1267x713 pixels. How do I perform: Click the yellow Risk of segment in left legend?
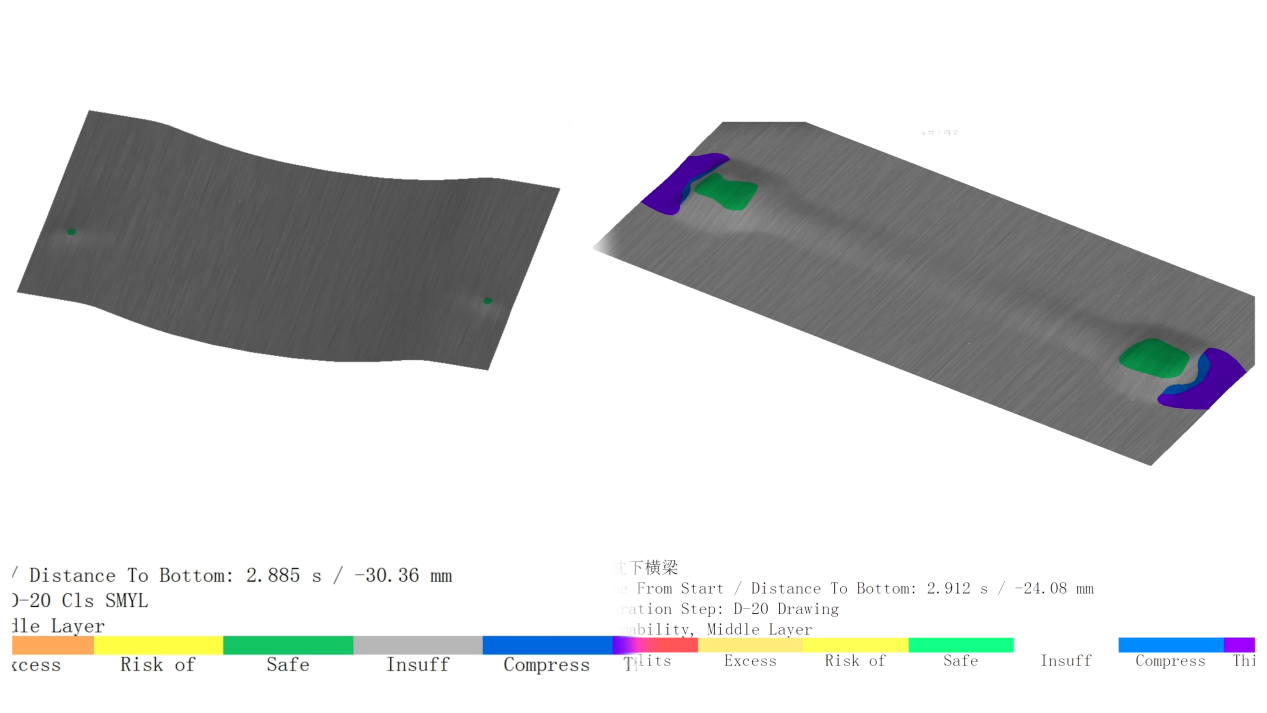tap(160, 645)
